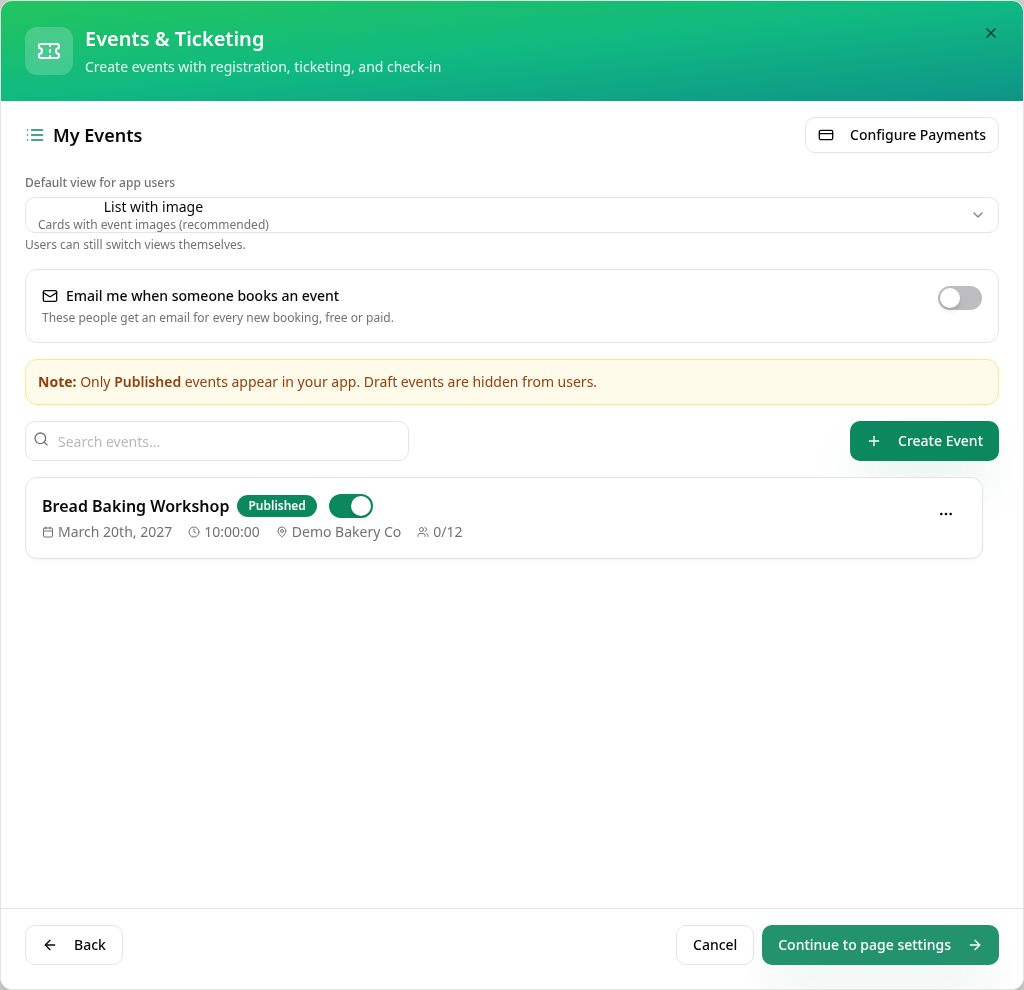Image resolution: width=1024 pixels, height=990 pixels.
Task: Click plus icon on Create Event
Action: [x=874, y=441]
